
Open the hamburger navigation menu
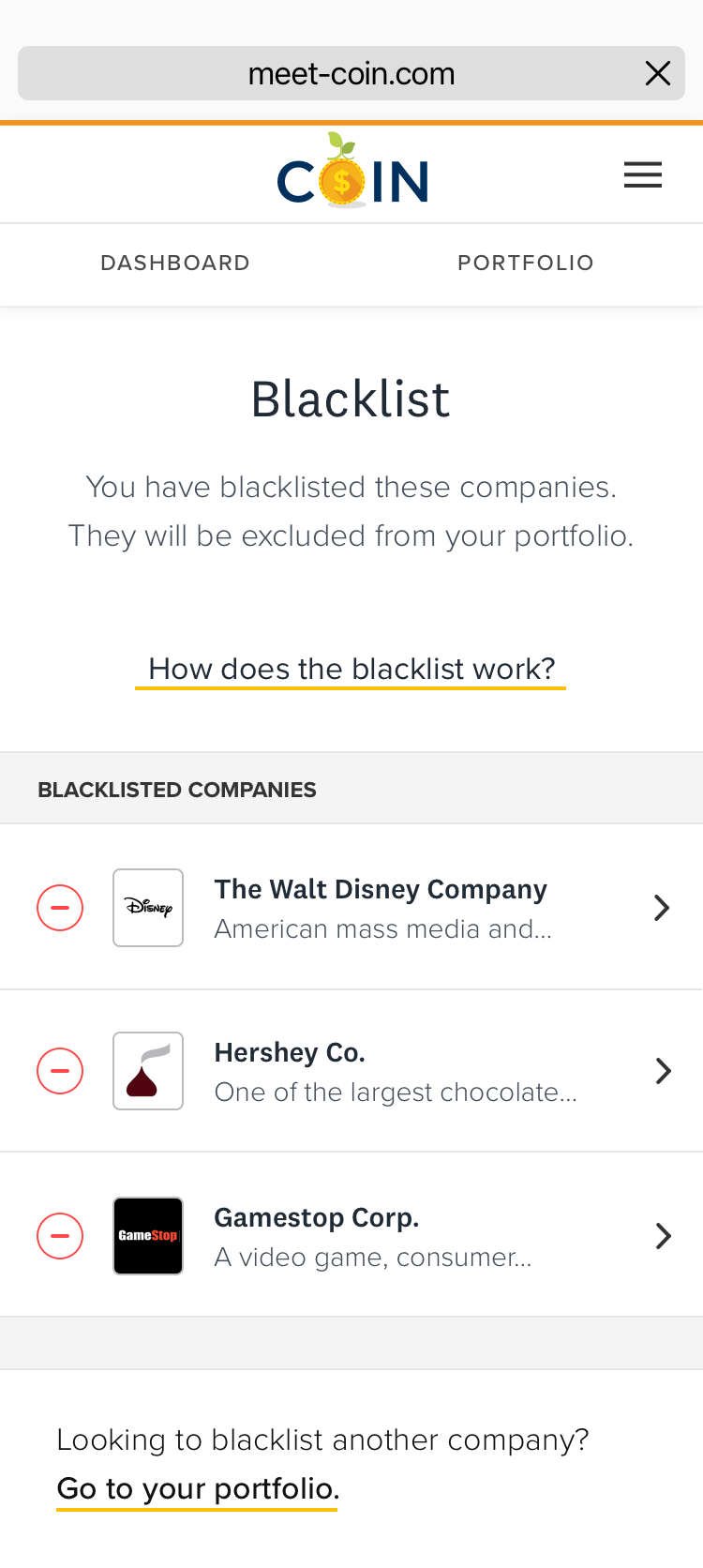642,173
